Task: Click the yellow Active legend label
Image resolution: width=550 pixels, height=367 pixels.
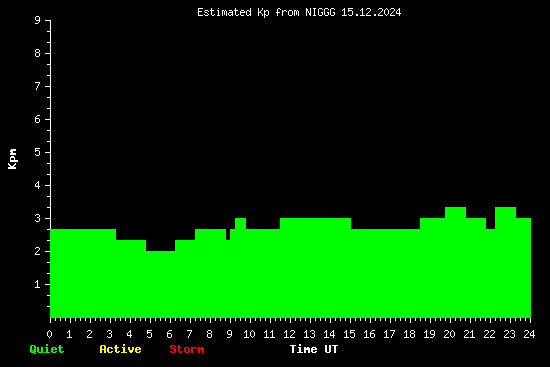Action: tap(120, 349)
